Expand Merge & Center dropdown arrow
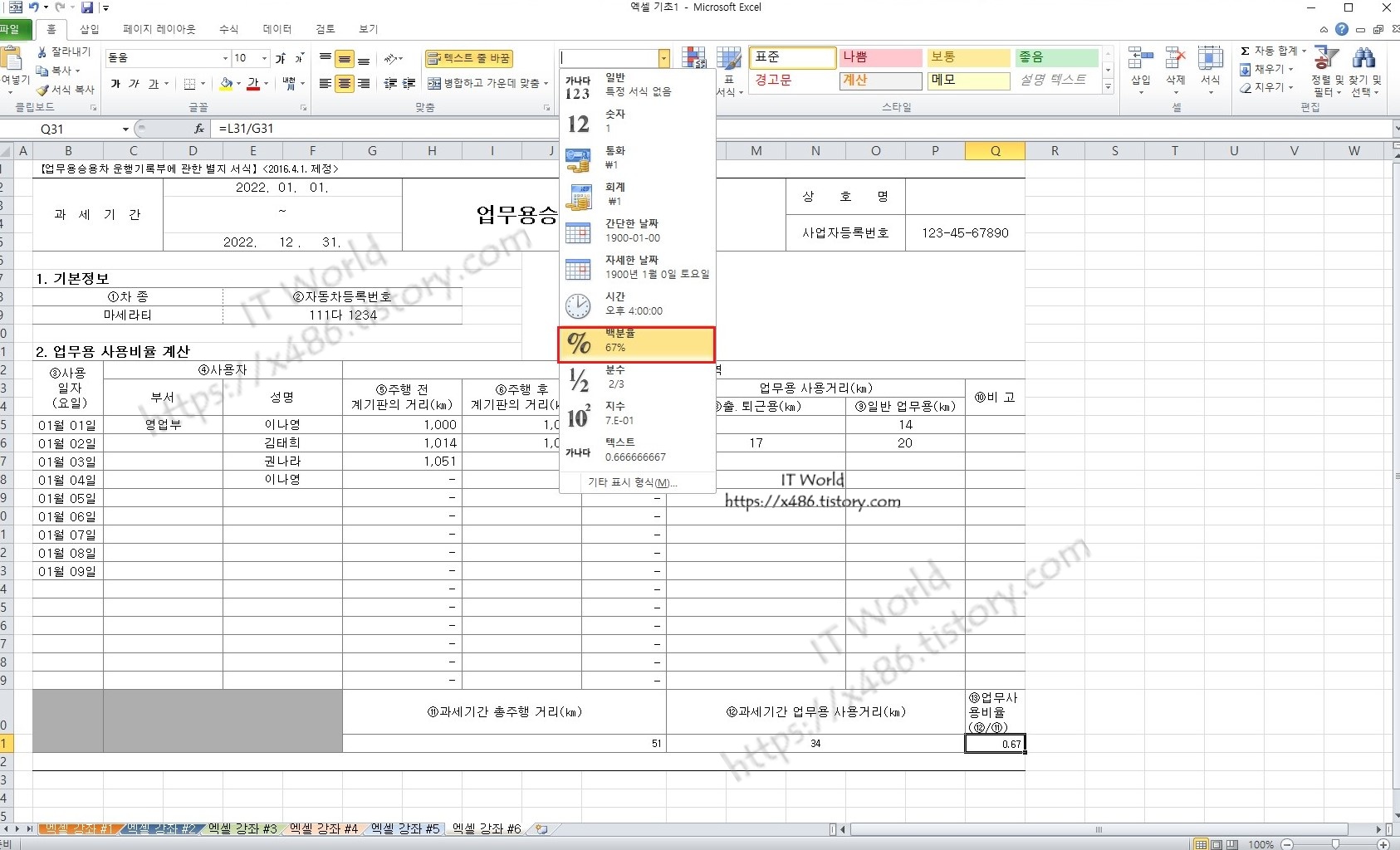The image size is (1400, 850). tap(546, 84)
